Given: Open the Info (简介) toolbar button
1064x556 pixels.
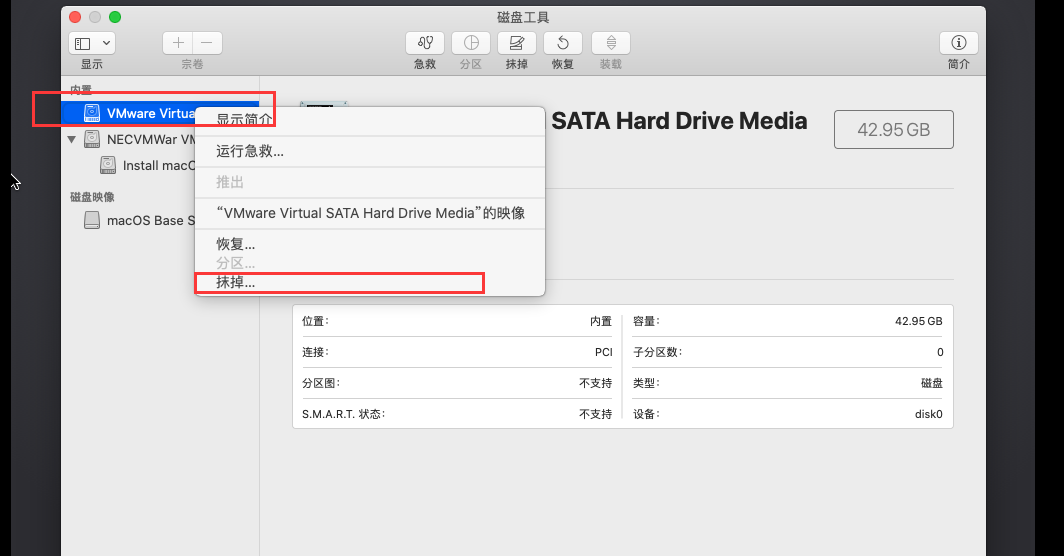Looking at the screenshot, I should (959, 43).
